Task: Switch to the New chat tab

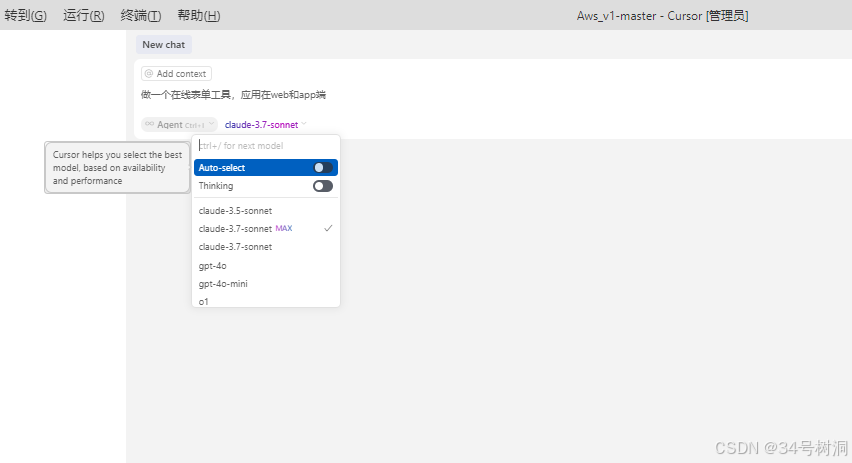Action: 164,45
